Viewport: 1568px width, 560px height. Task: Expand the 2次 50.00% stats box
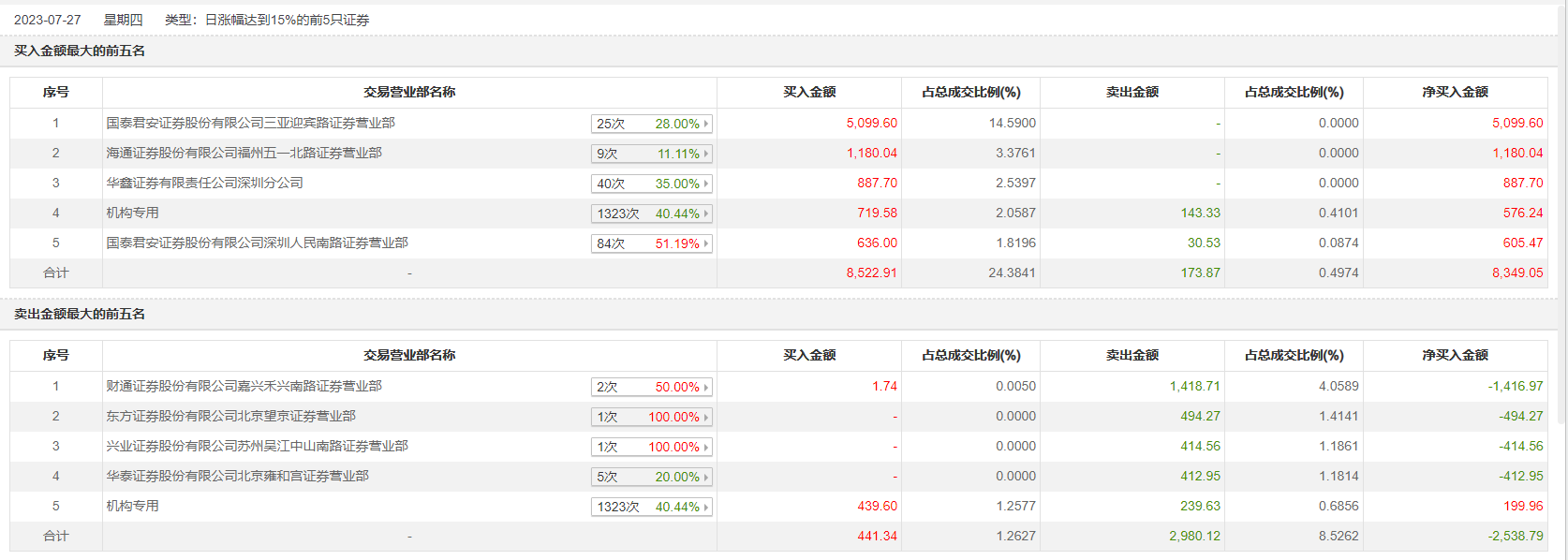click(652, 387)
